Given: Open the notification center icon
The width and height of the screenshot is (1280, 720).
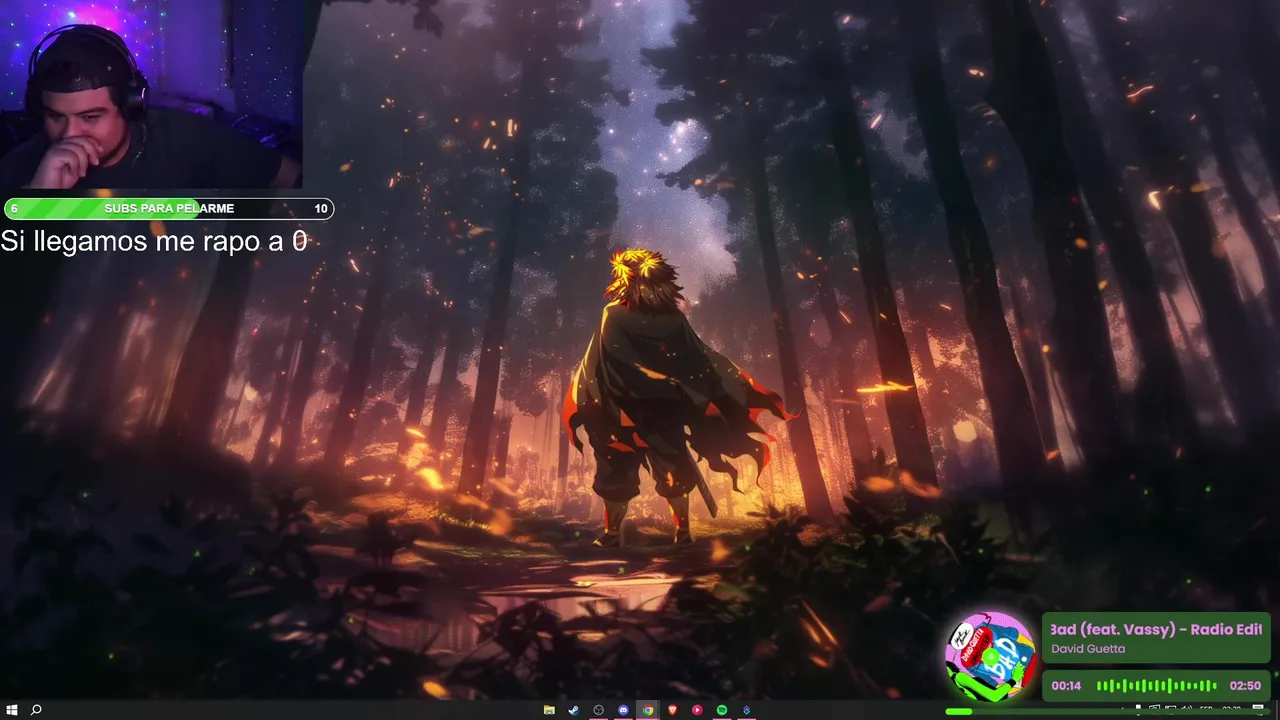Looking at the screenshot, I should (x=1259, y=709).
